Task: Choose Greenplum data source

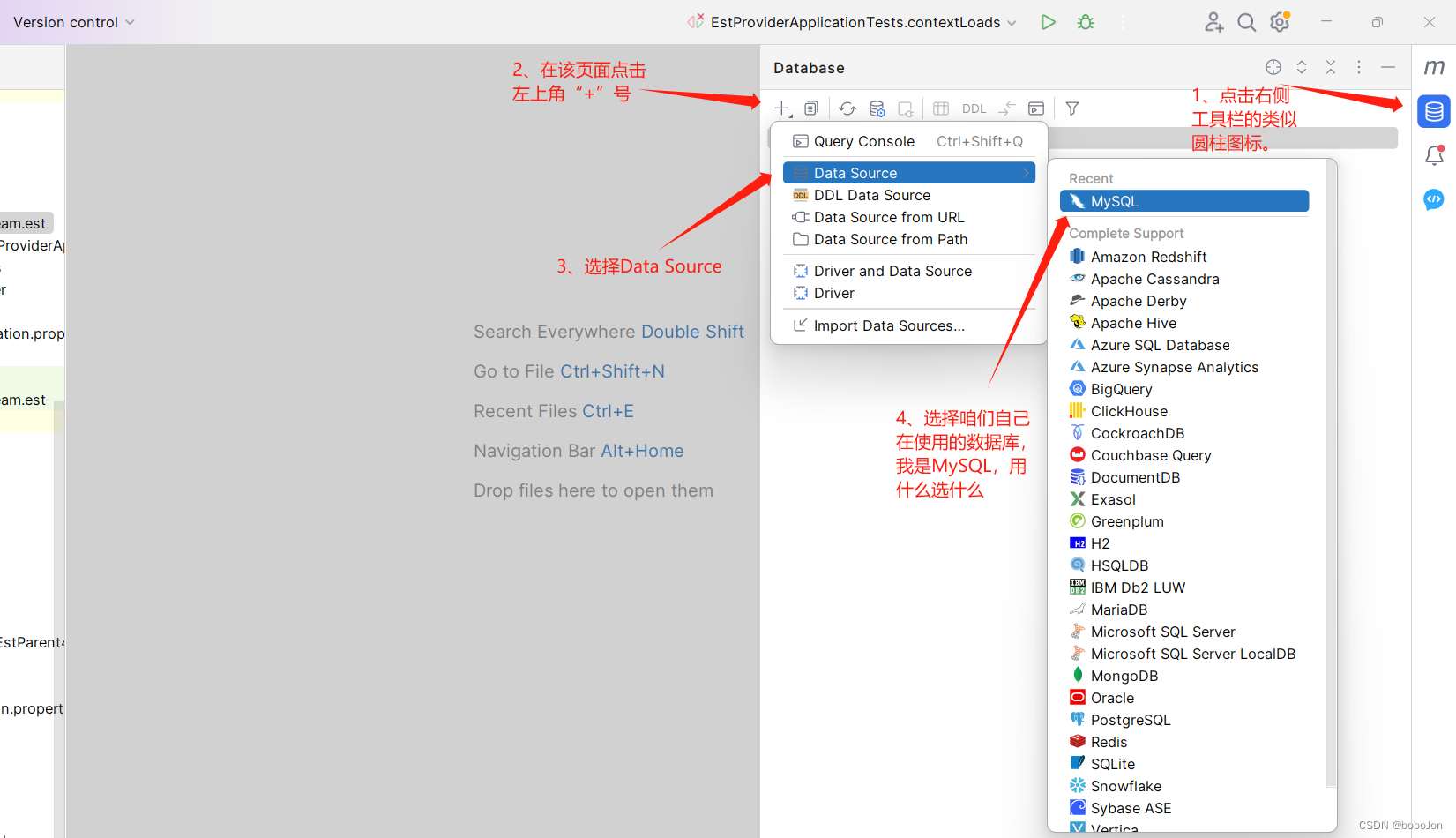Action: tap(1184, 521)
